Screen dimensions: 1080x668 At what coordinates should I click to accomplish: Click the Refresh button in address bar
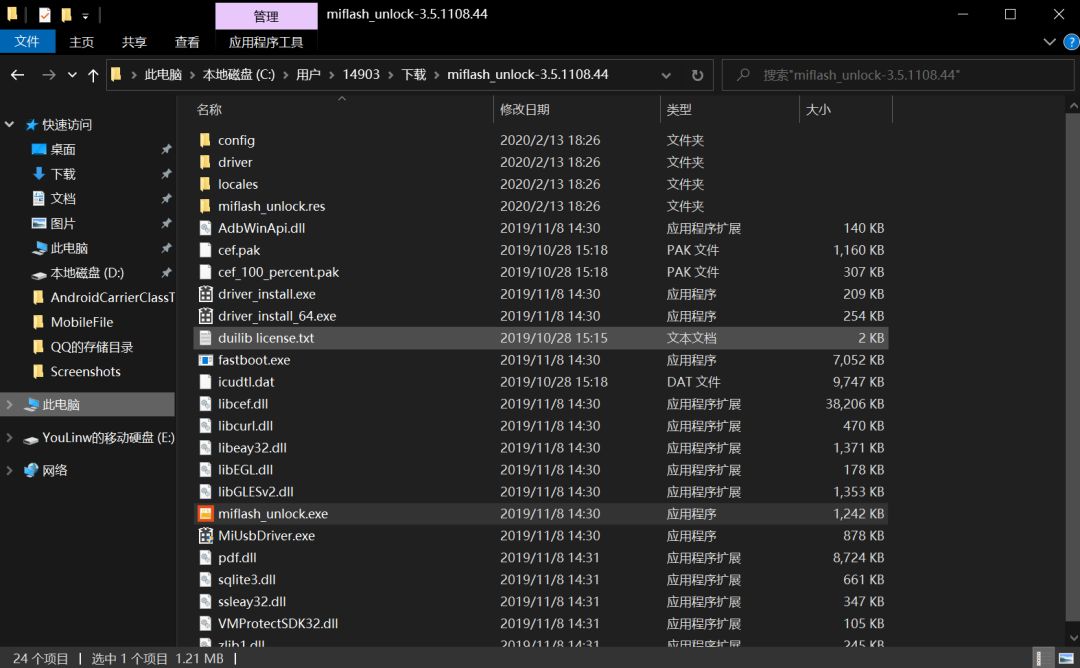click(x=697, y=75)
